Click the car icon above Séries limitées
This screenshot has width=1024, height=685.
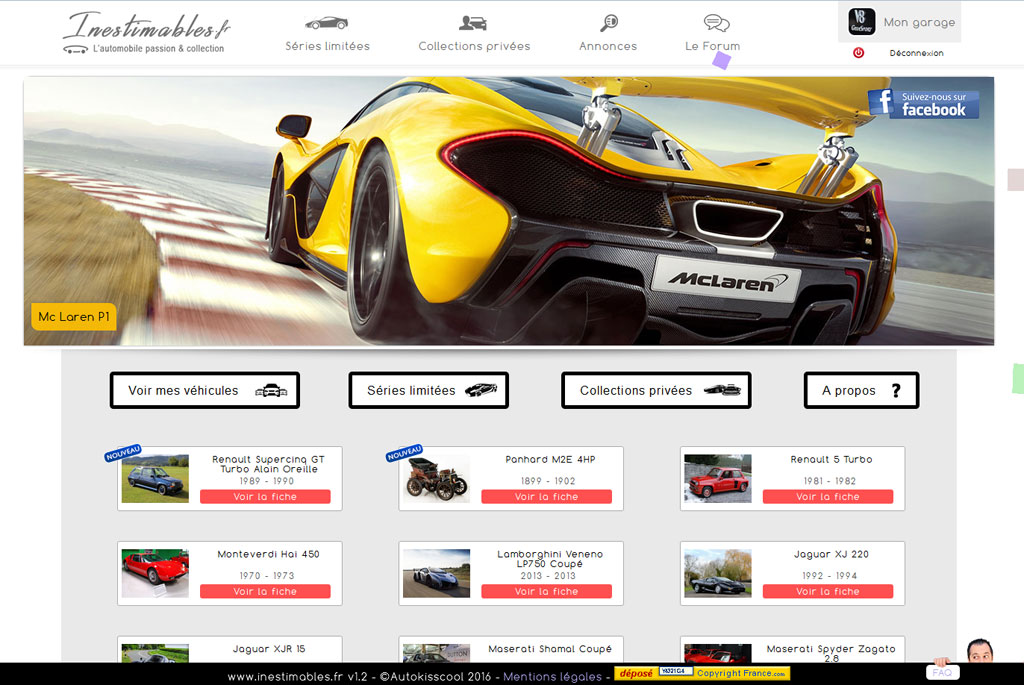(327, 24)
